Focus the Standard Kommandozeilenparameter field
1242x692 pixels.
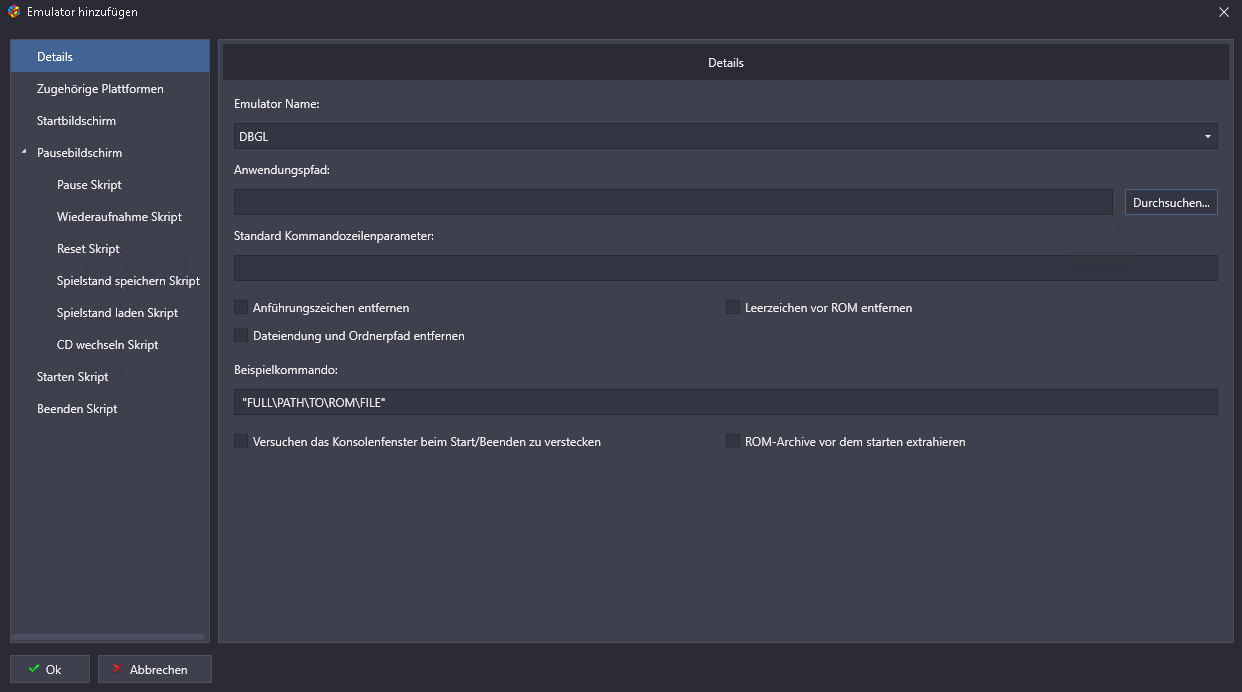pos(725,268)
